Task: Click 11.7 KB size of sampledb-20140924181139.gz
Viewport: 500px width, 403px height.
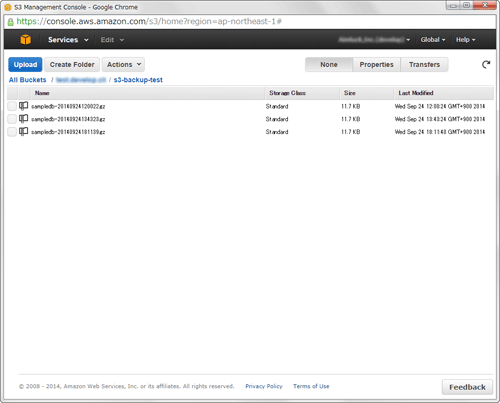Action: coord(350,132)
